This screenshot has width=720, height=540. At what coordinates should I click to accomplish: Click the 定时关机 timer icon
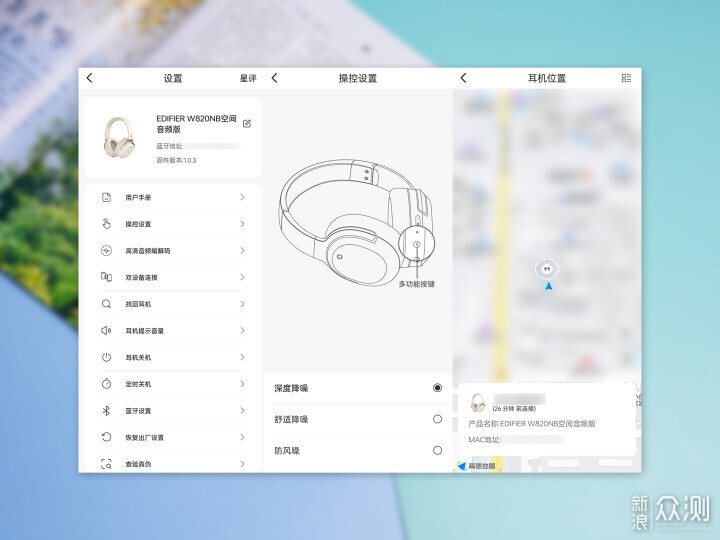coord(106,384)
